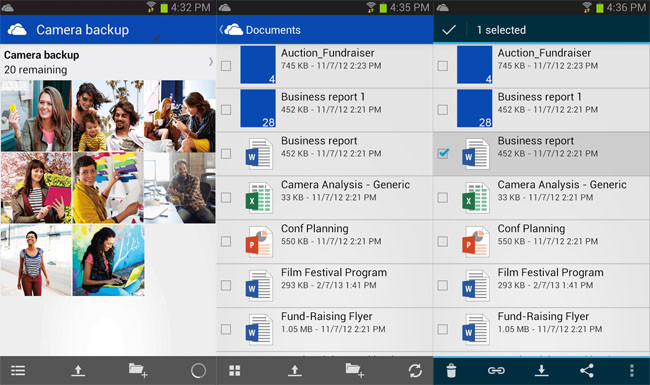
Task: Delete the selected file with trash icon
Action: click(451, 370)
